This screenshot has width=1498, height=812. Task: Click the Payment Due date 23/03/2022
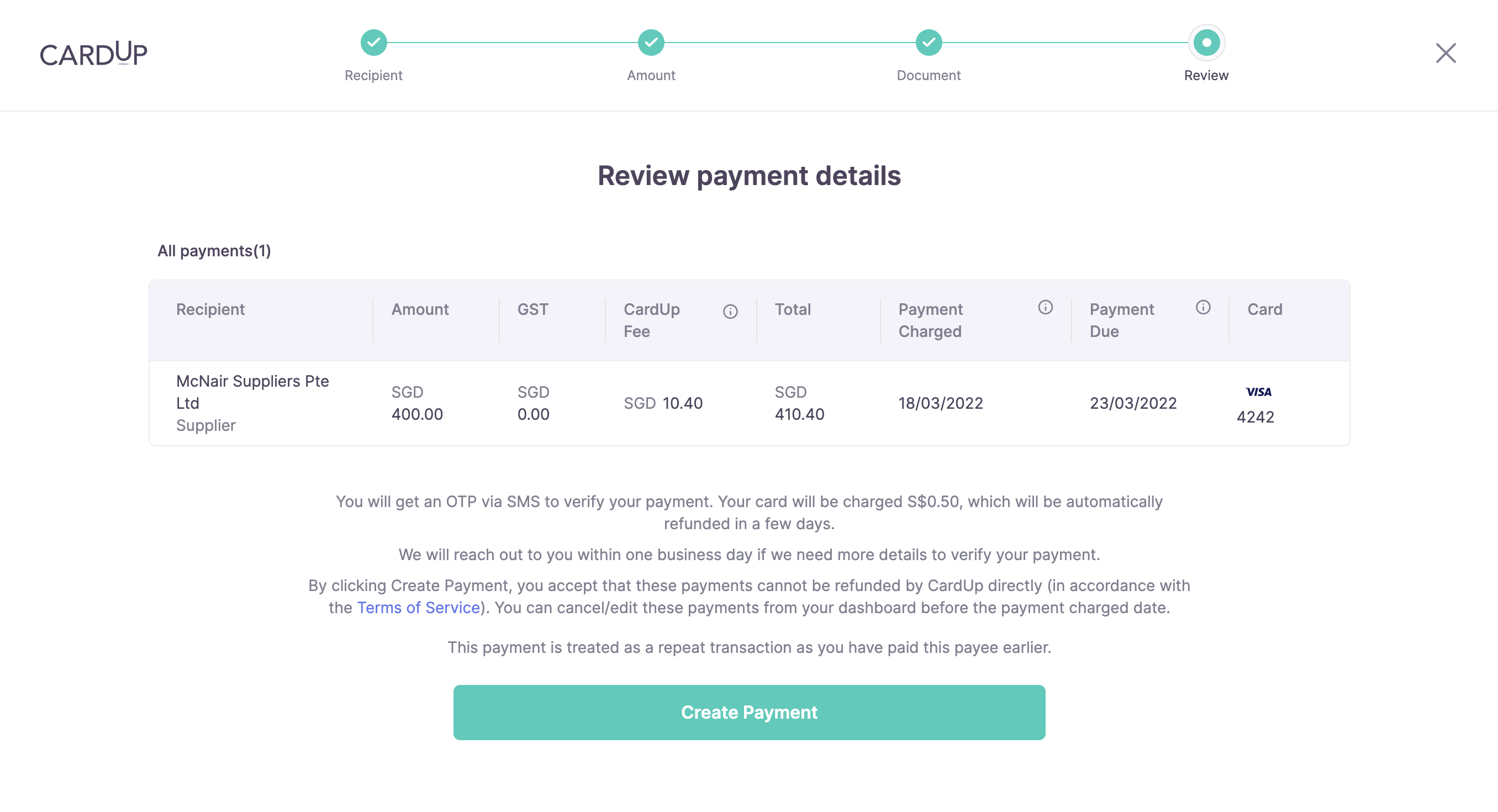coord(1133,403)
